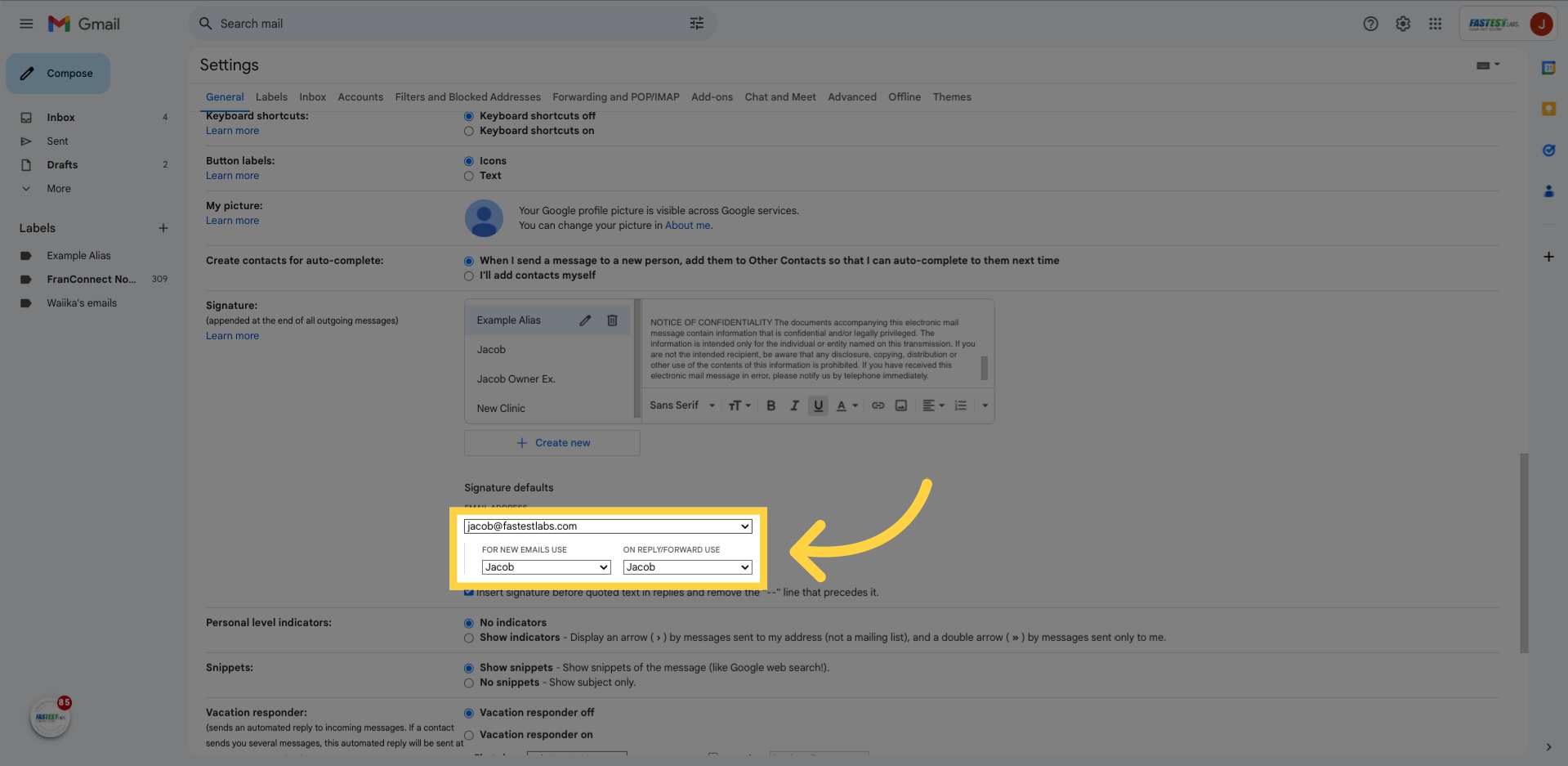Insert image in signature editor

point(900,405)
